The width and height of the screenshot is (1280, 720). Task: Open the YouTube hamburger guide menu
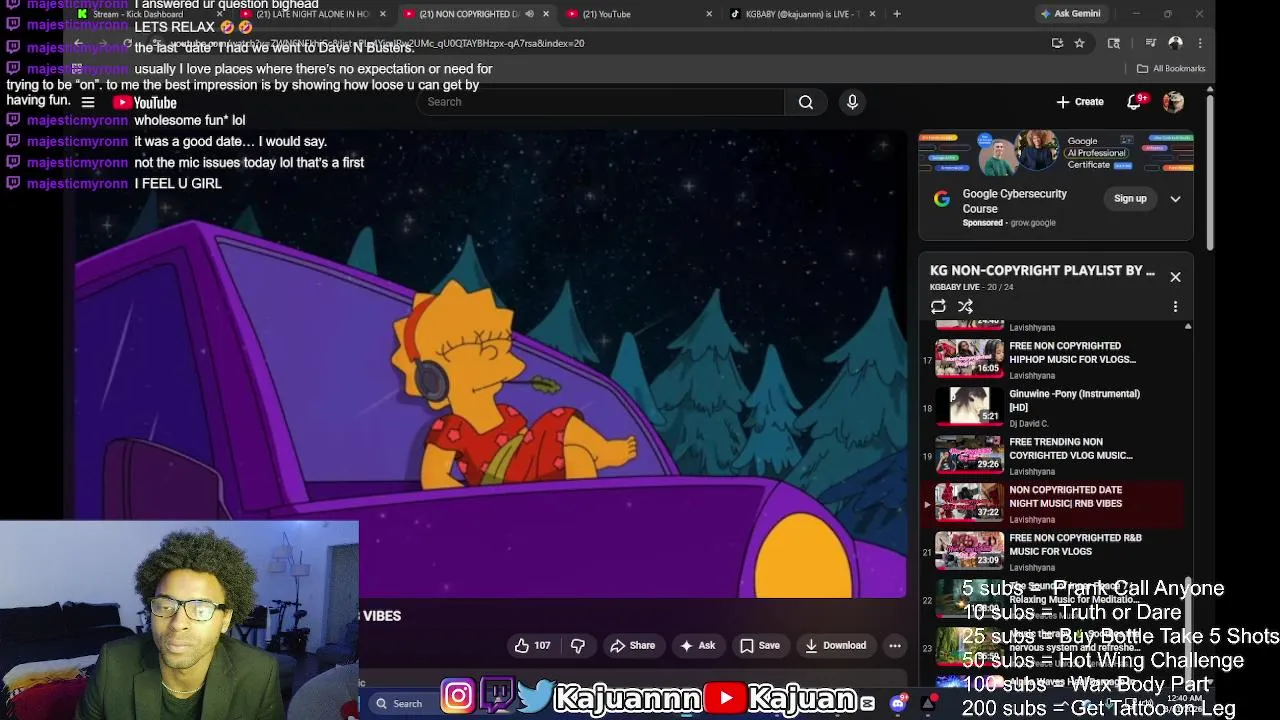(x=88, y=102)
